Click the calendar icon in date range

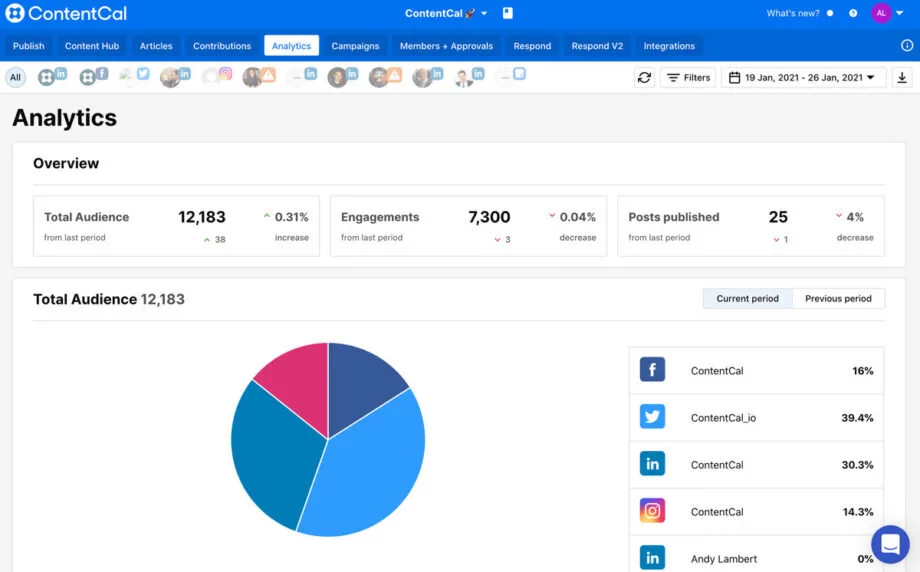coord(734,77)
